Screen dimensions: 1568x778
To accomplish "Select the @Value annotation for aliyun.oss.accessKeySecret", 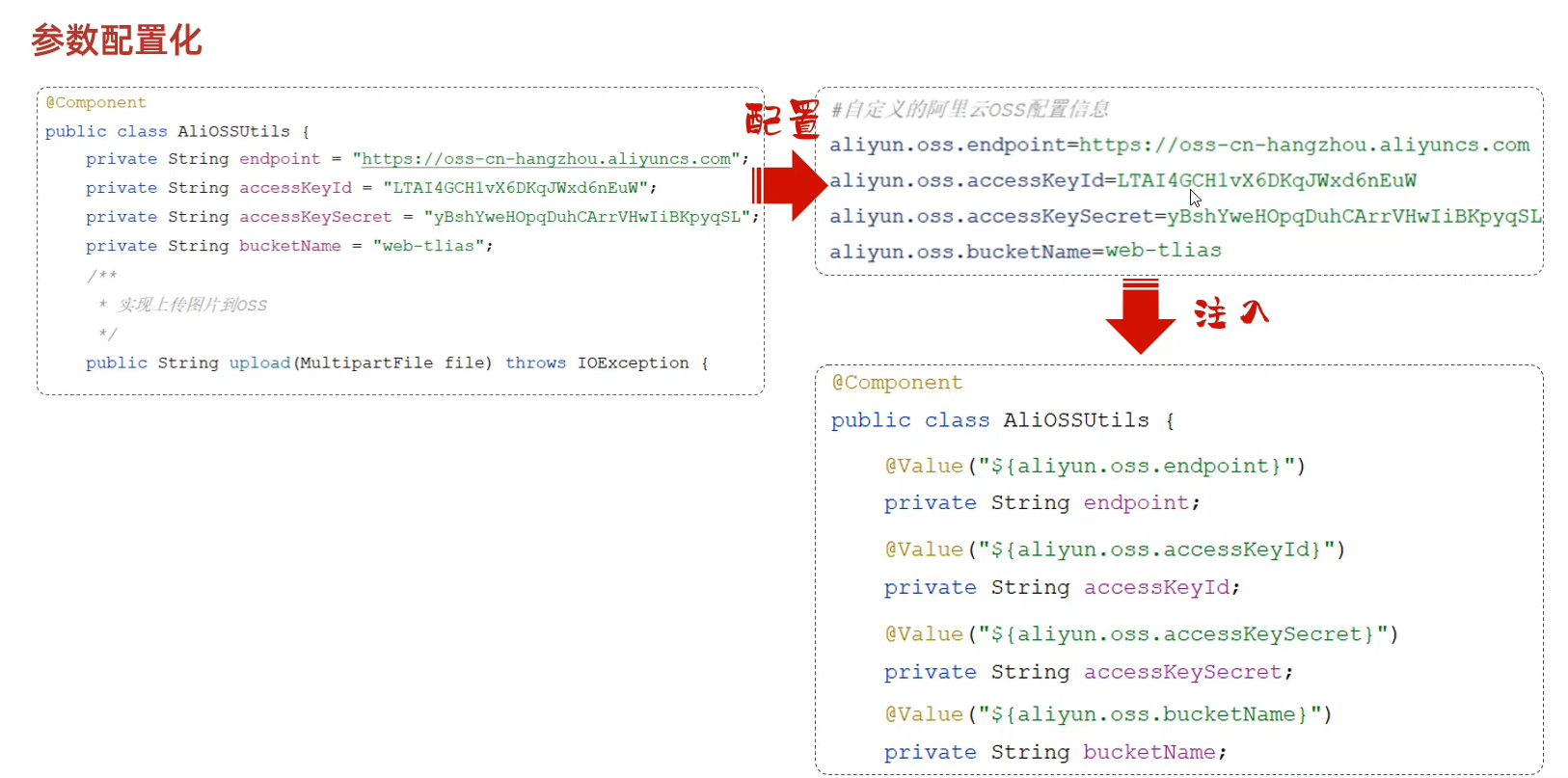I will point(1141,633).
